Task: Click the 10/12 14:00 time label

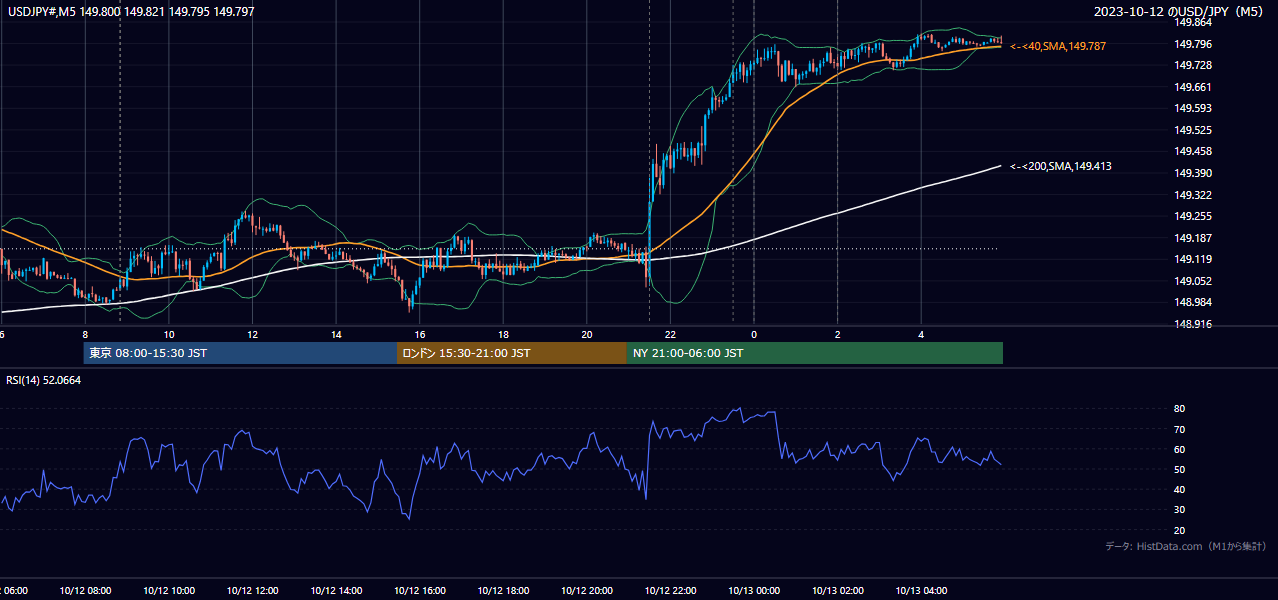Action: 336,591
